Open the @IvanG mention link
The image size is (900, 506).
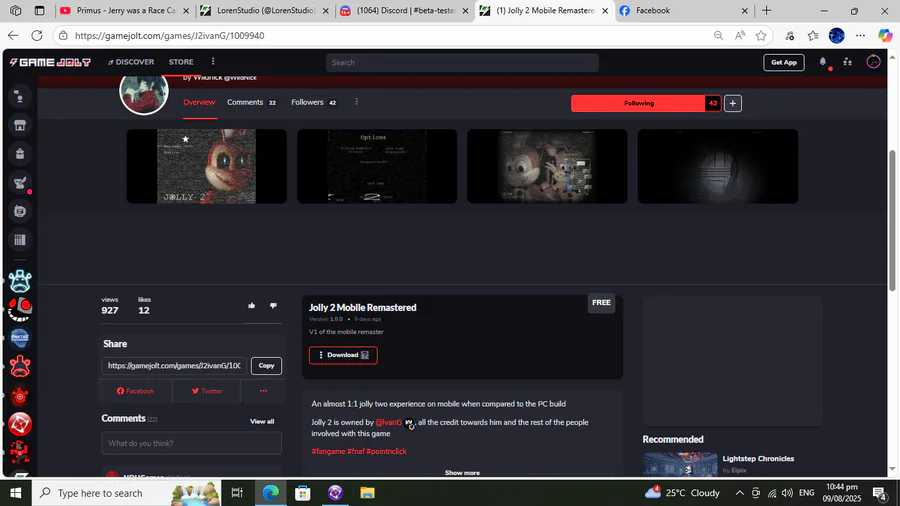389,422
